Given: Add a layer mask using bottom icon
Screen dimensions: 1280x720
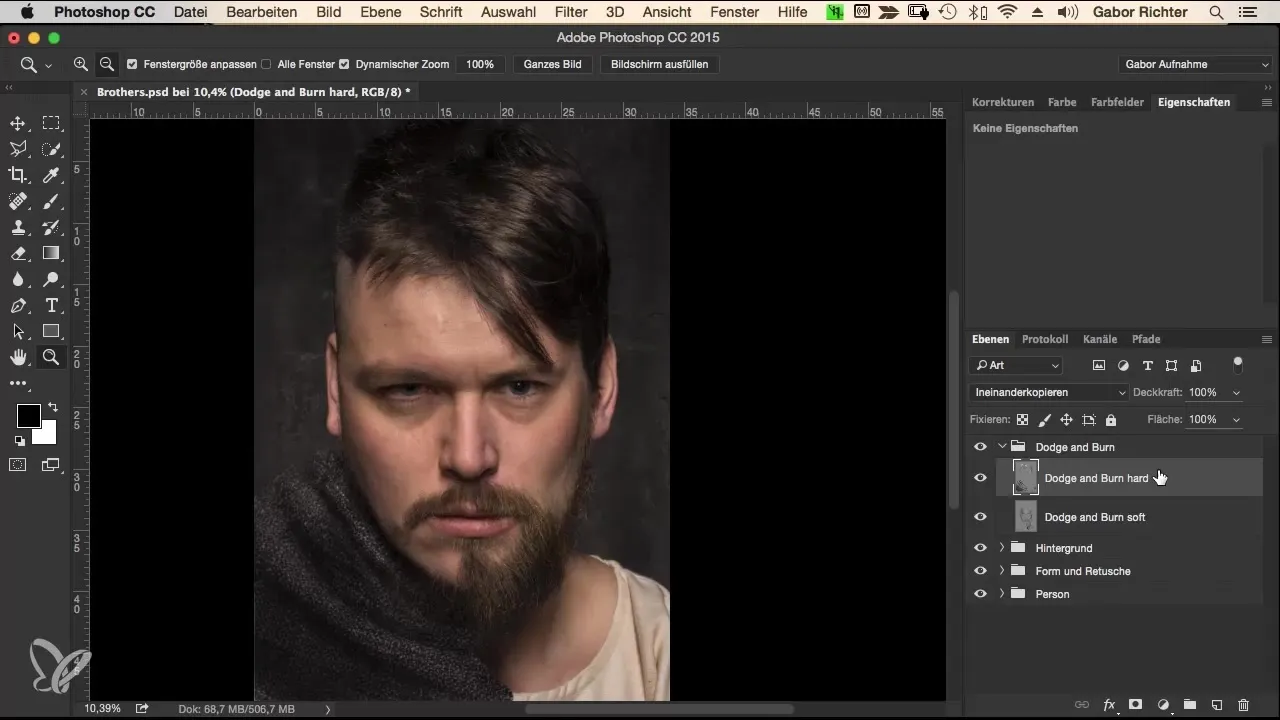Looking at the screenshot, I should 1136,705.
